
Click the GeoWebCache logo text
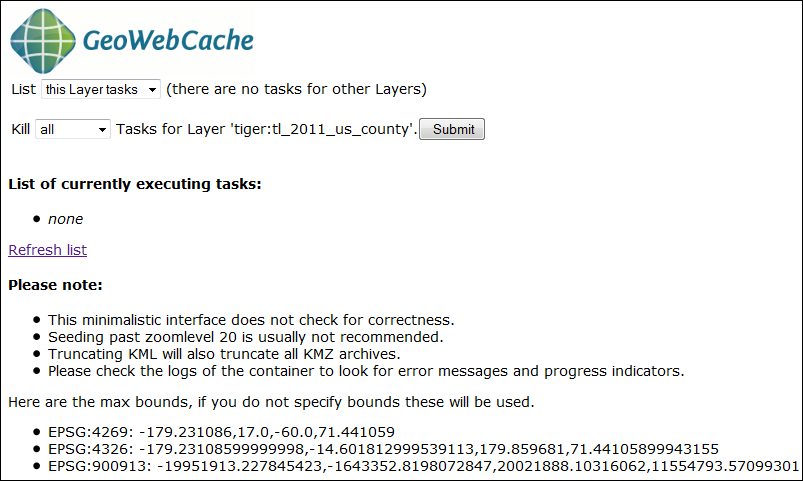click(168, 40)
